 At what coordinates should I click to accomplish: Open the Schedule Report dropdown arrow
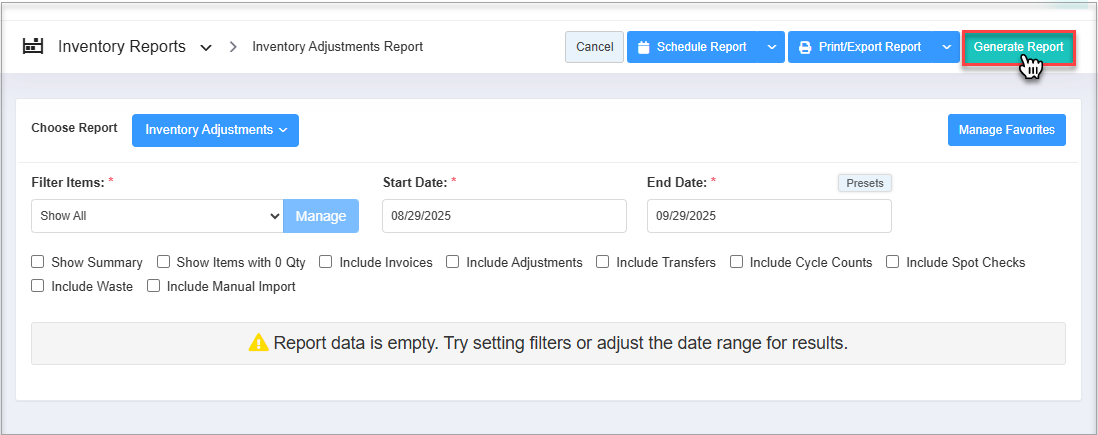tap(770, 47)
